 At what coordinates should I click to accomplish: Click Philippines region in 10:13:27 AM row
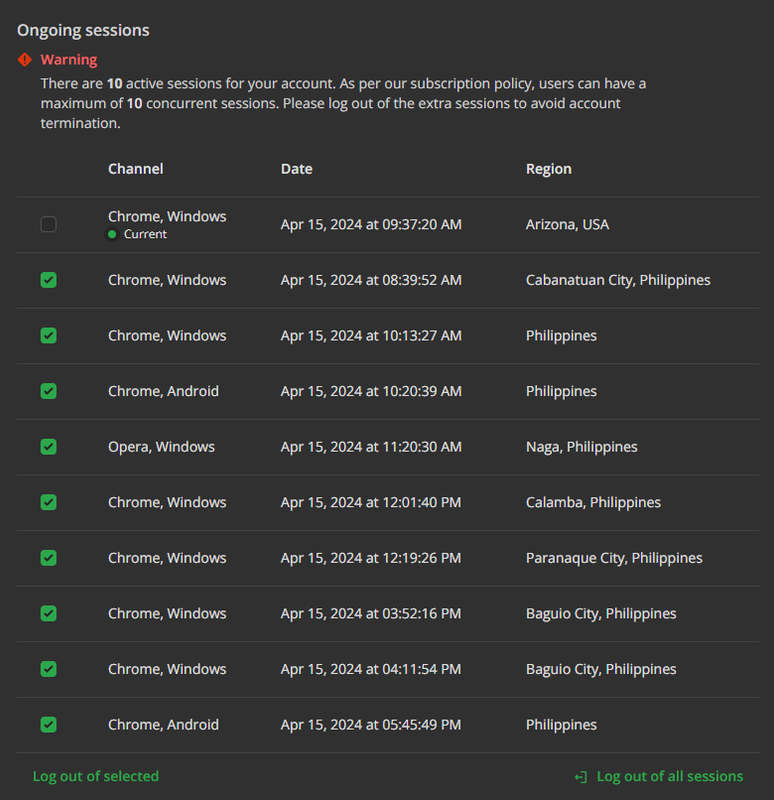(561, 335)
